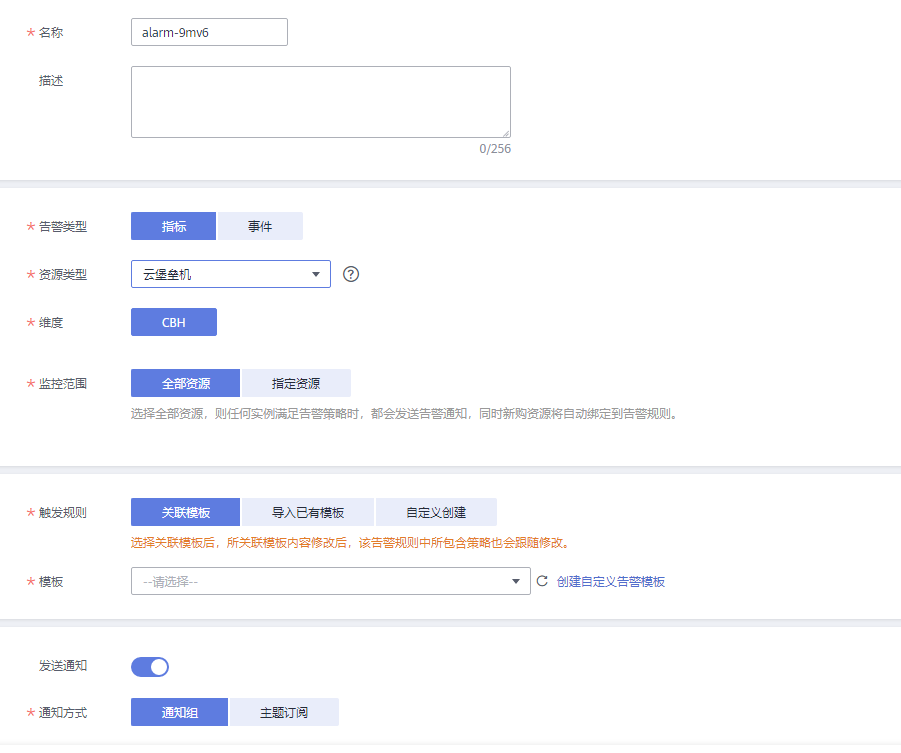Refresh the template list with the reload icon

click(x=542, y=581)
